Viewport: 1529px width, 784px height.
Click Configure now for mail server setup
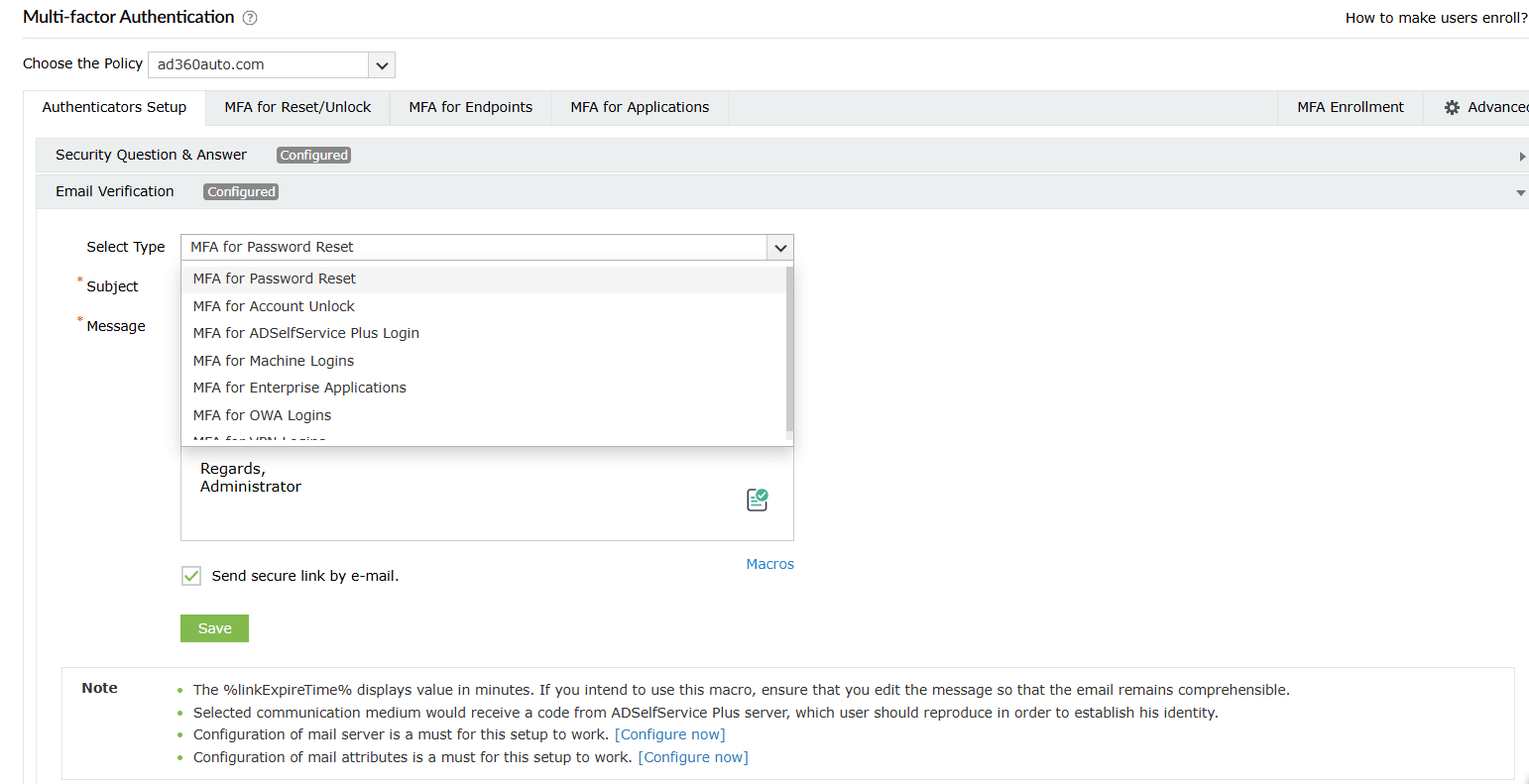point(670,733)
